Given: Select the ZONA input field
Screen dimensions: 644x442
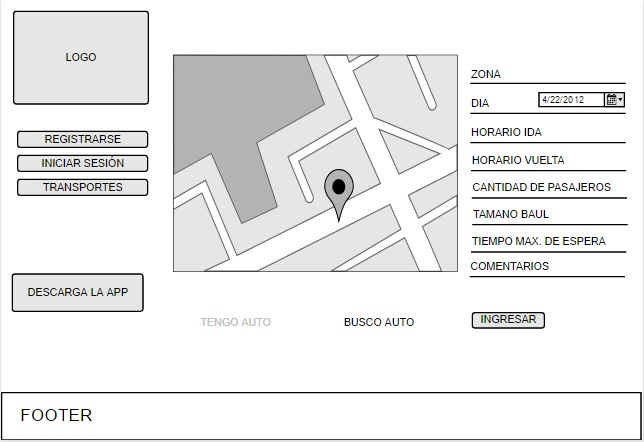Looking at the screenshot, I should point(547,75).
